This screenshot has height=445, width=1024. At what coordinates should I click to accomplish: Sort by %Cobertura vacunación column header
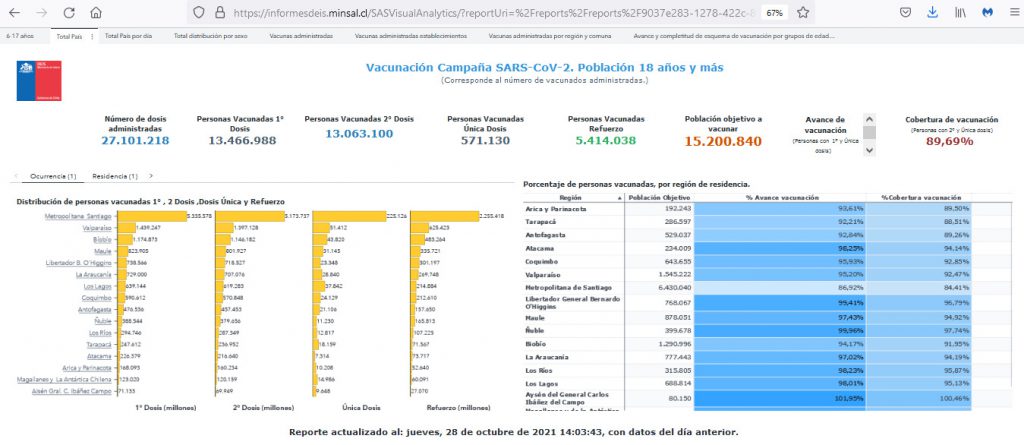pos(918,197)
